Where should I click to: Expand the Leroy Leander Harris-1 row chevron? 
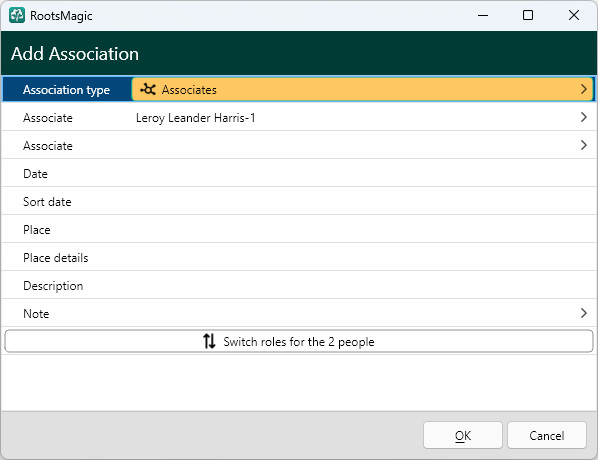(583, 117)
